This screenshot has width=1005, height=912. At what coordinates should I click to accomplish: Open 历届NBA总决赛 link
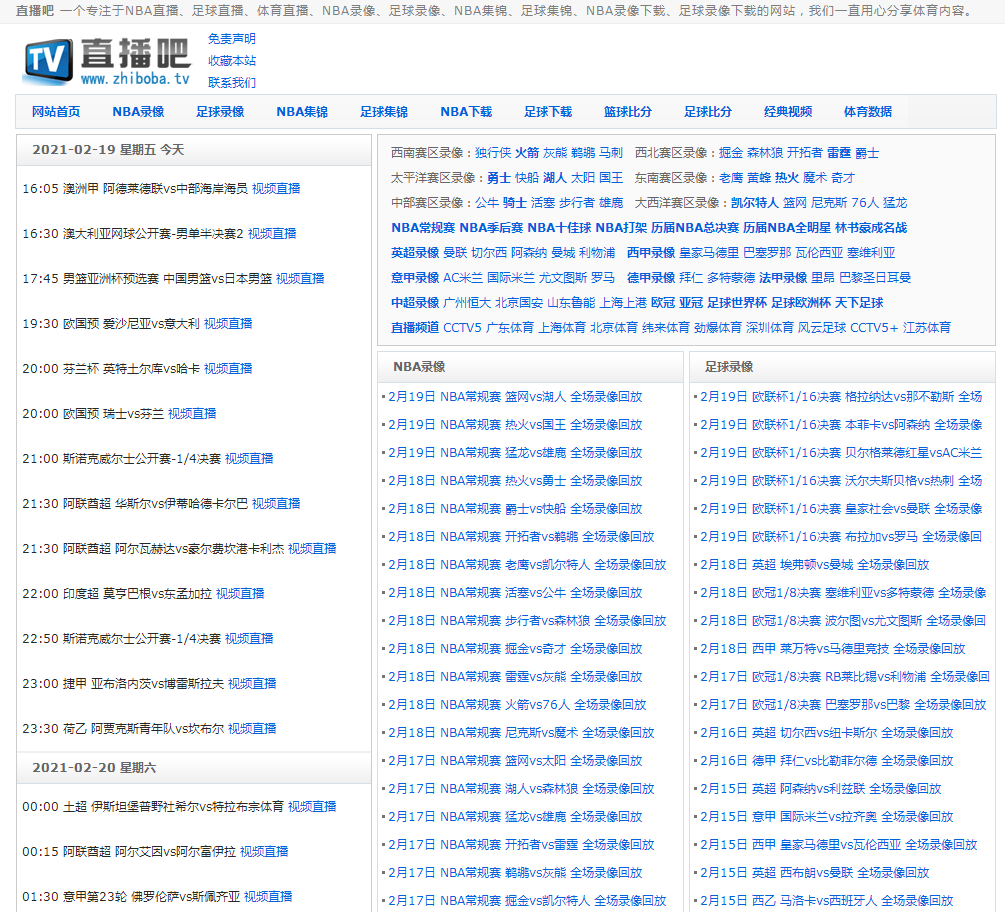click(695, 228)
